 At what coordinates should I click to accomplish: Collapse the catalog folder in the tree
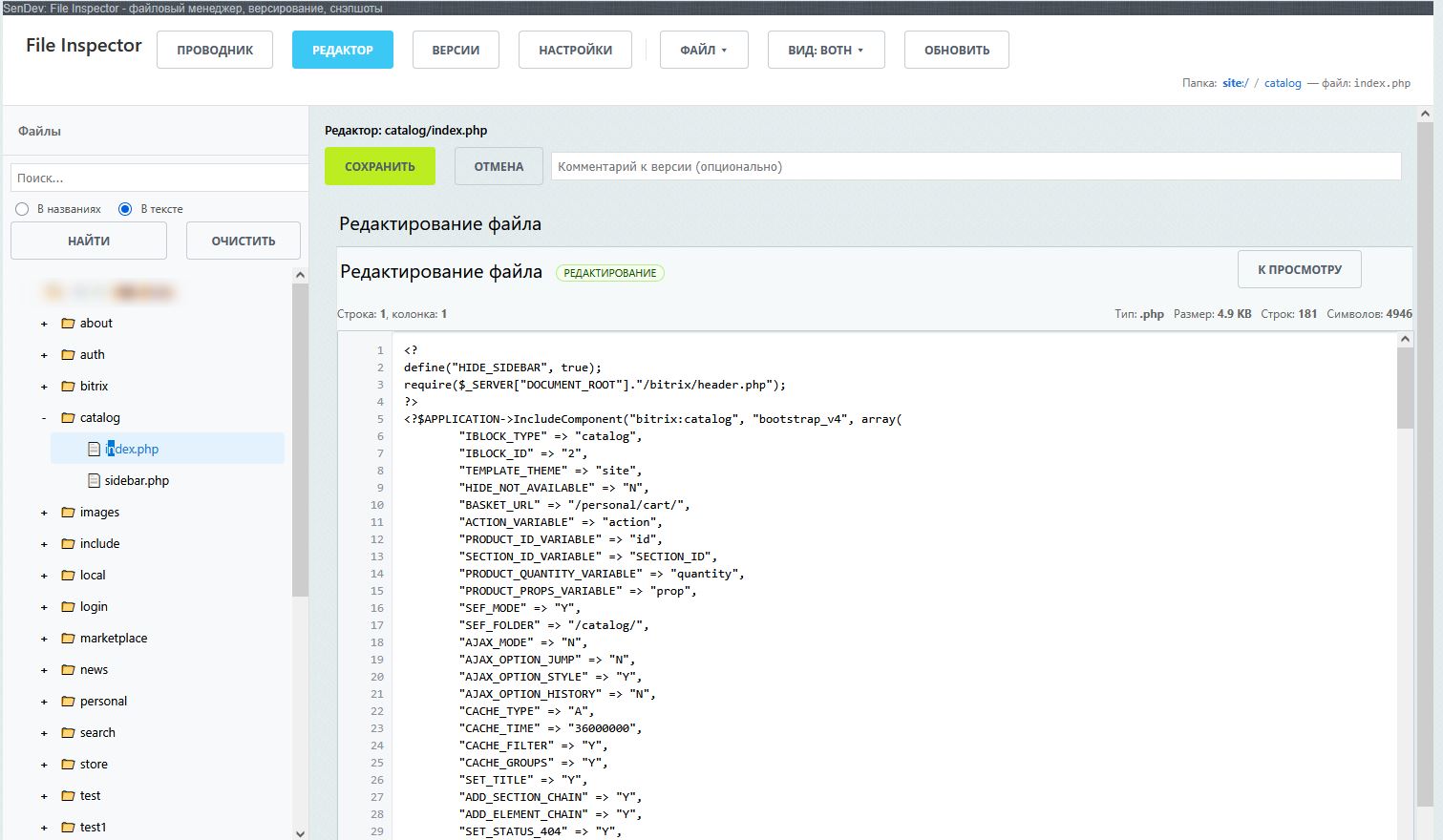point(43,417)
